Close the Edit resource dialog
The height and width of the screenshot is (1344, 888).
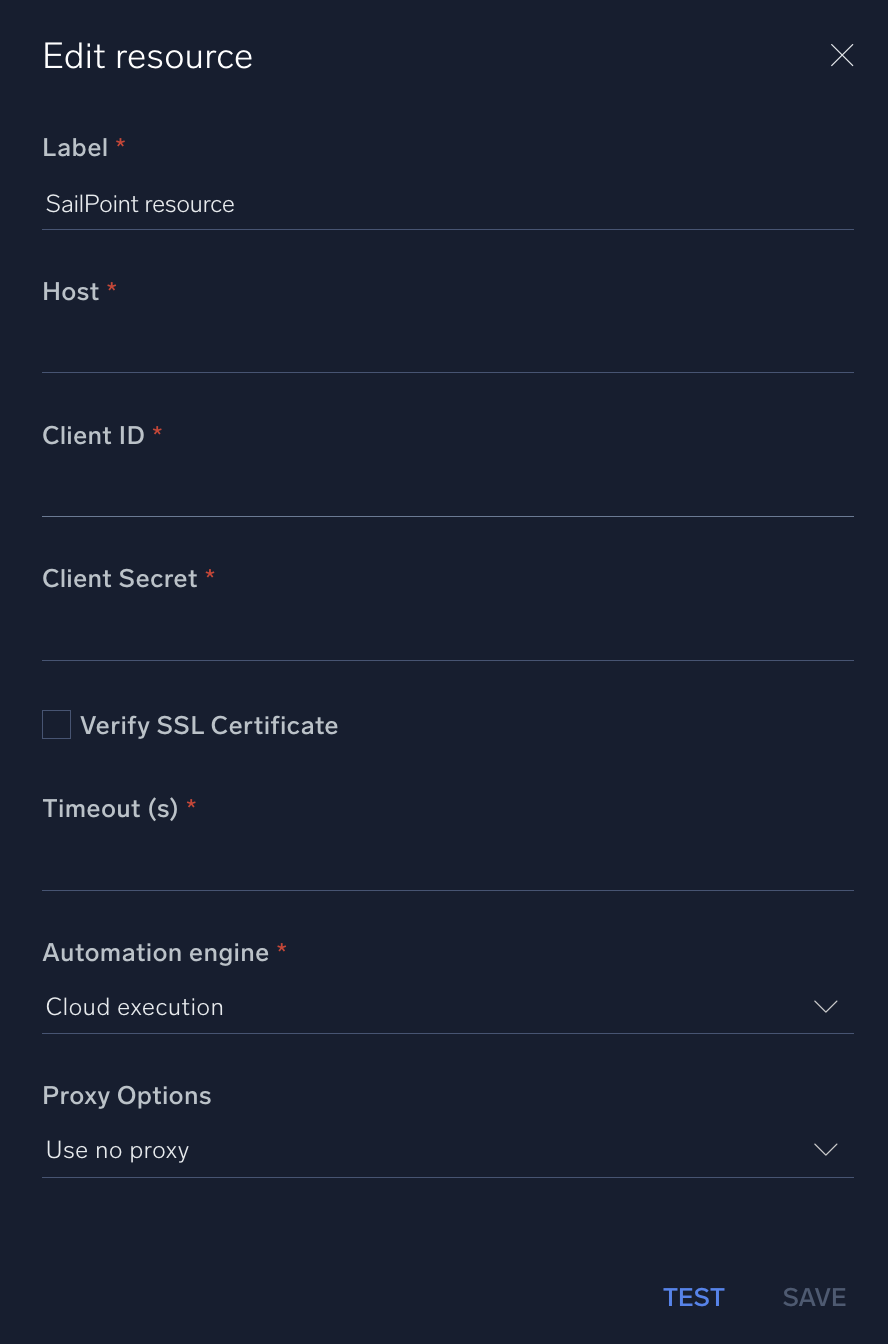pyautogui.click(x=842, y=55)
